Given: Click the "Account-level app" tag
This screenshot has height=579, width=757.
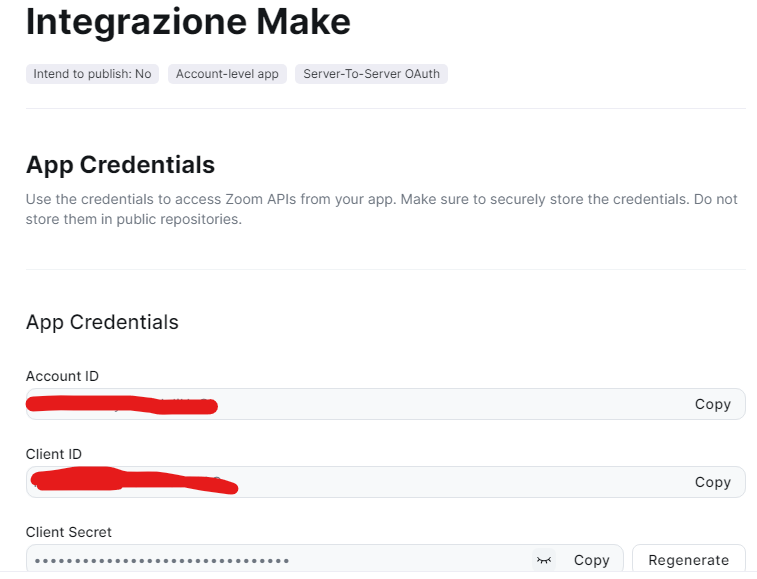Looking at the screenshot, I should click(x=227, y=74).
